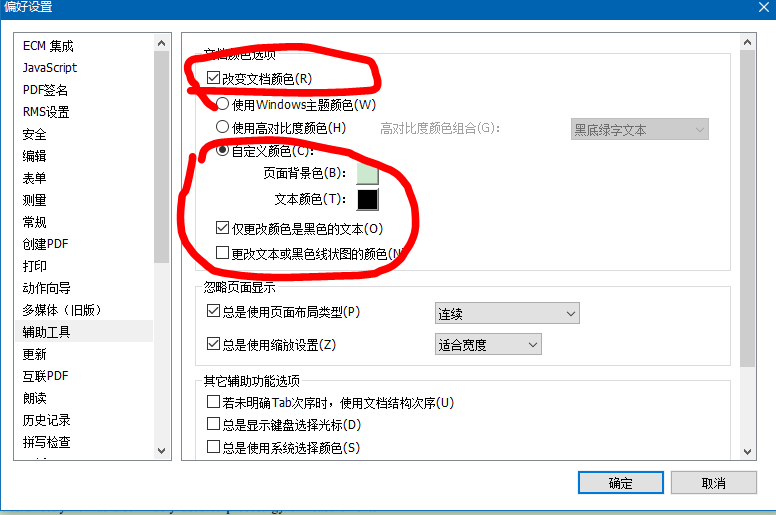Click category list scroll down arrow
776x515 pixels.
coord(161,451)
